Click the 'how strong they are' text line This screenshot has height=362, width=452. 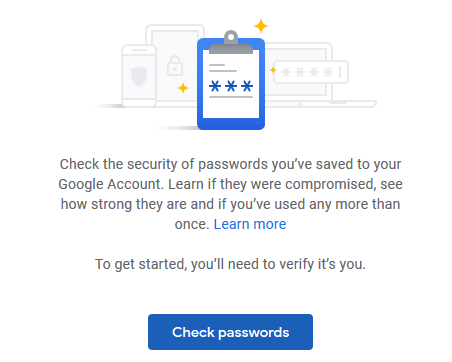tap(230, 204)
